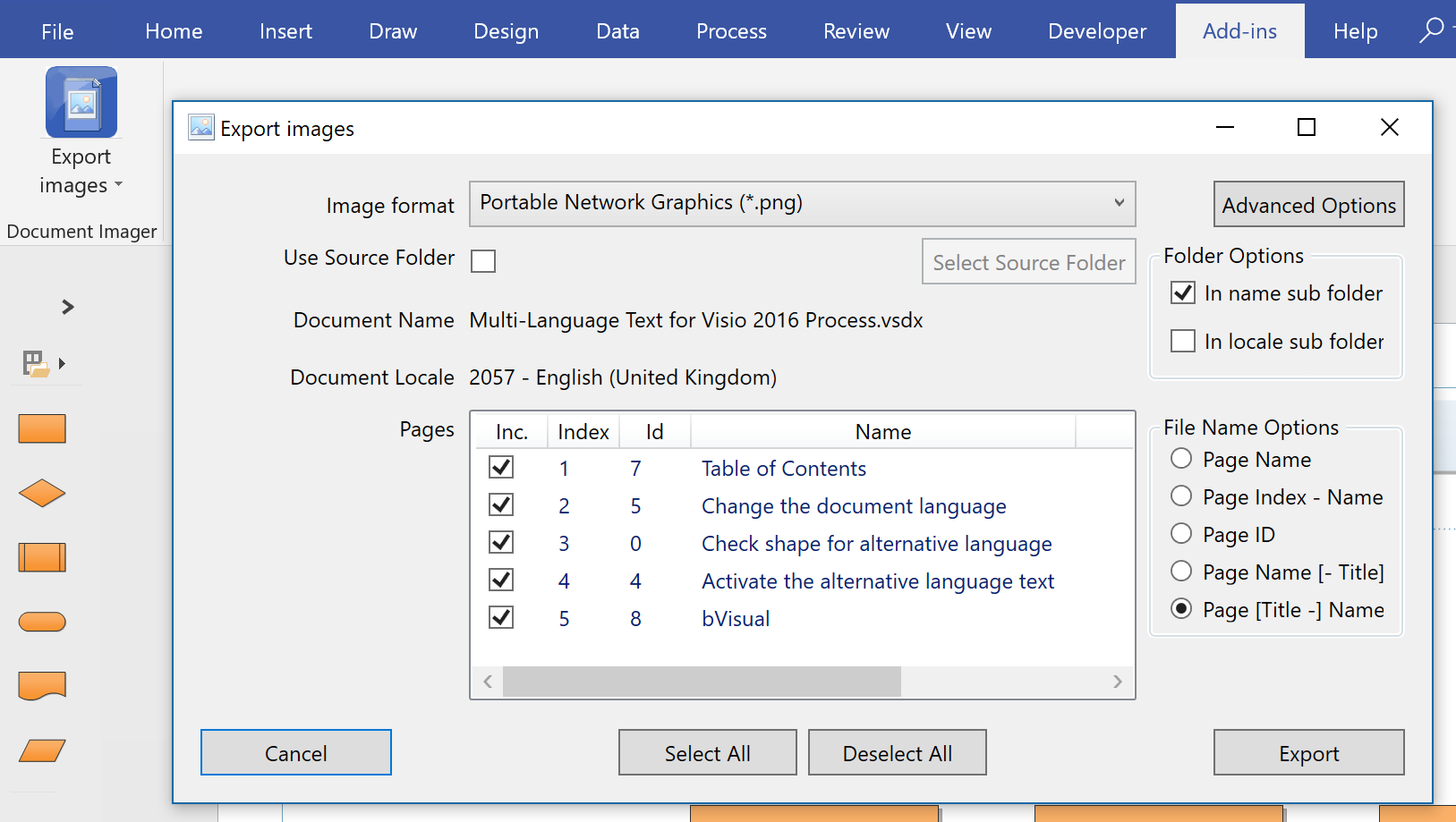The height and width of the screenshot is (822, 1456).
Task: Open Advanced Options
Action: tap(1308, 204)
